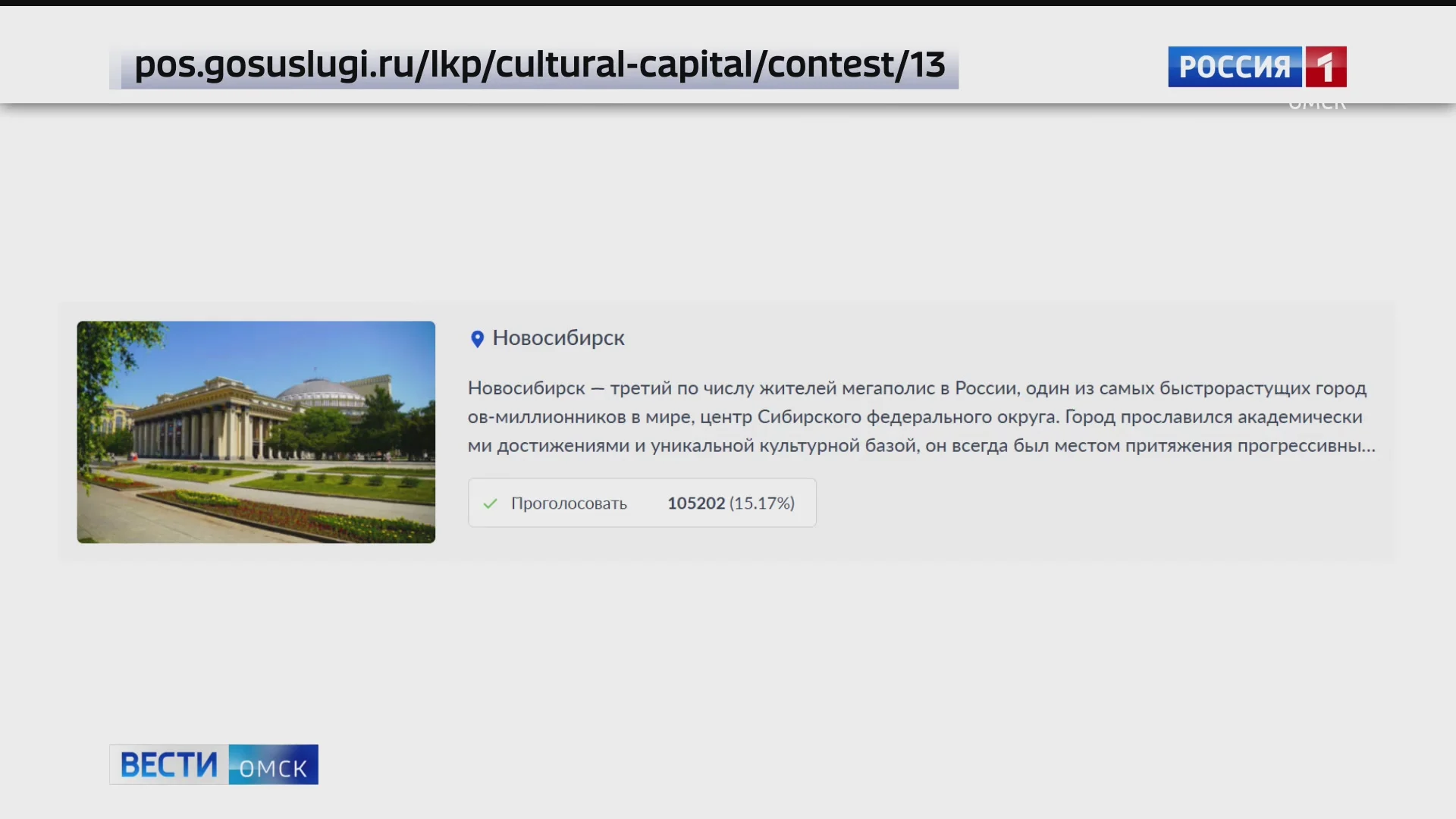Click the contest/13 ending of the URL
The image size is (1456, 819).
click(855, 65)
